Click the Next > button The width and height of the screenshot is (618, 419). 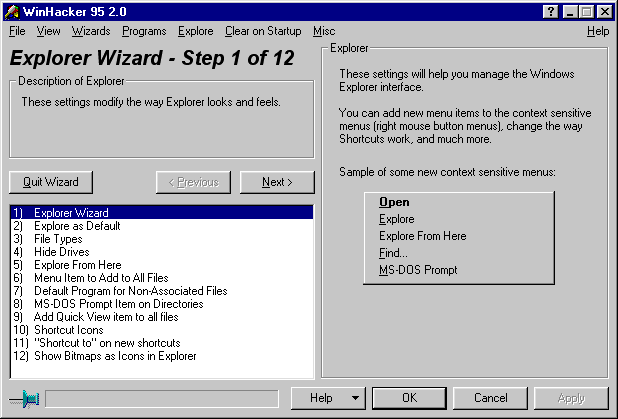coord(277,182)
